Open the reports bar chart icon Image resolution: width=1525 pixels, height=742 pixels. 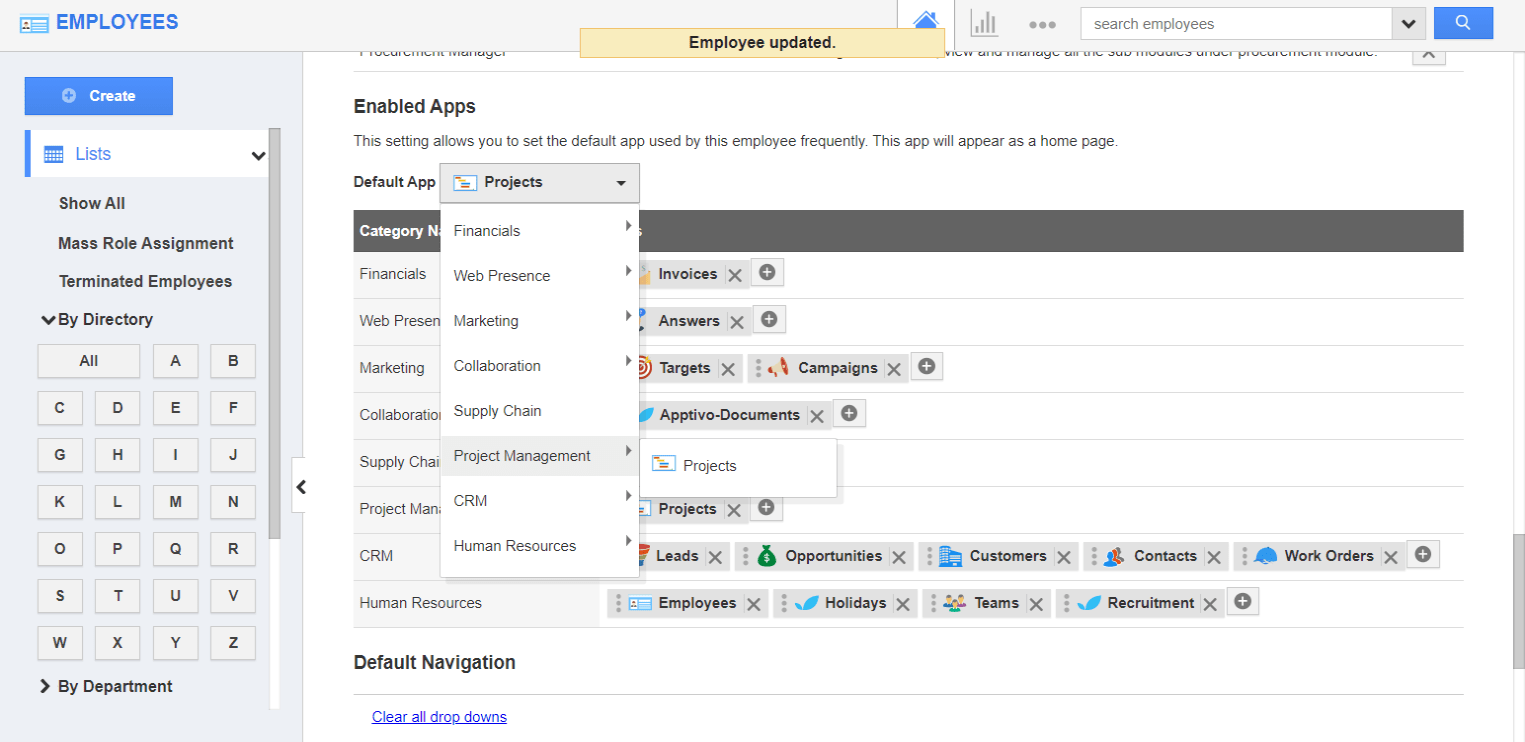[984, 23]
